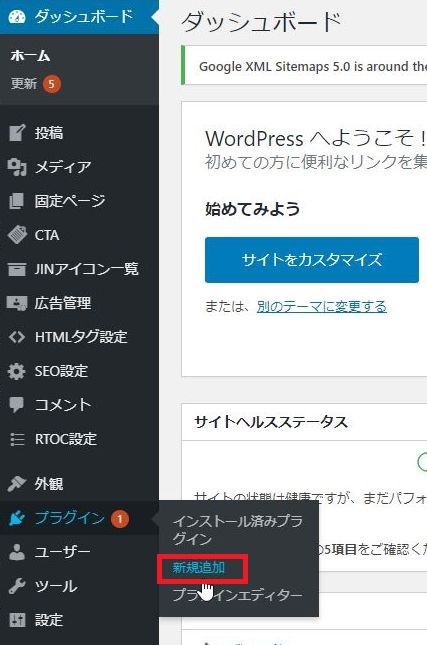The image size is (427, 645).
Task: Click the 設定 sliders icon
Action: tap(17, 620)
